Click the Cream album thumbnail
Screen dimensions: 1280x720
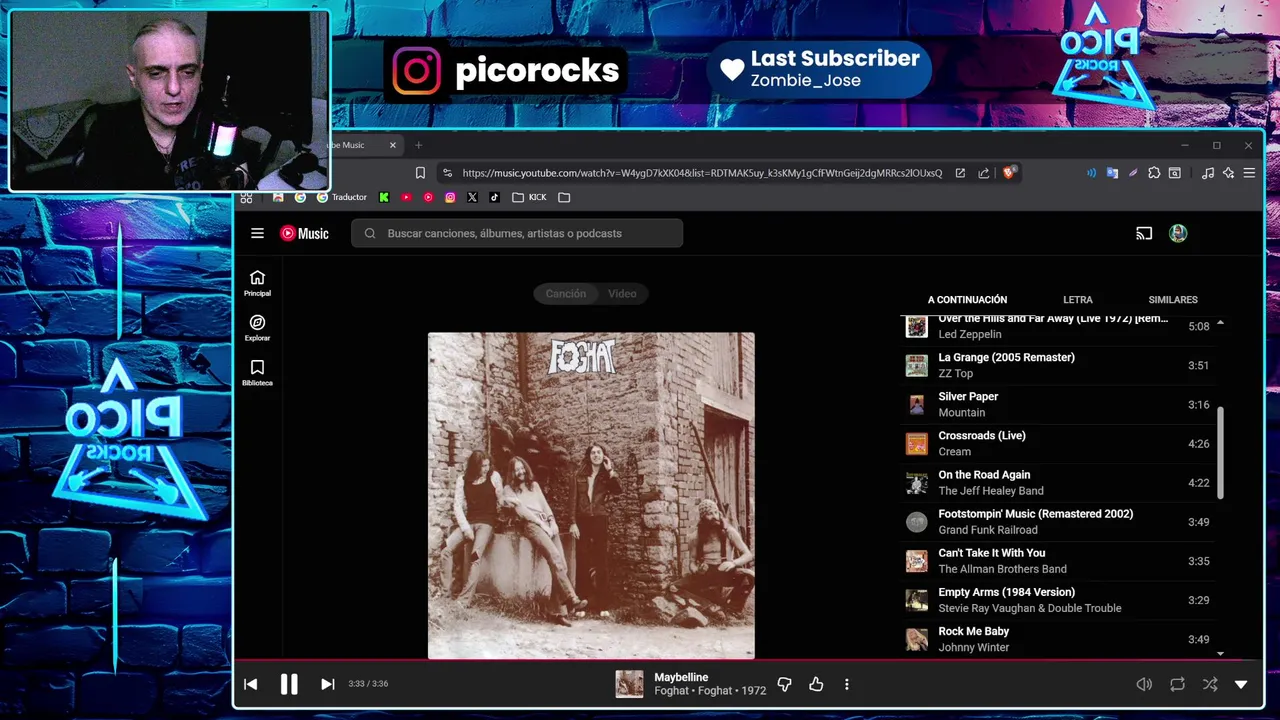click(916, 443)
